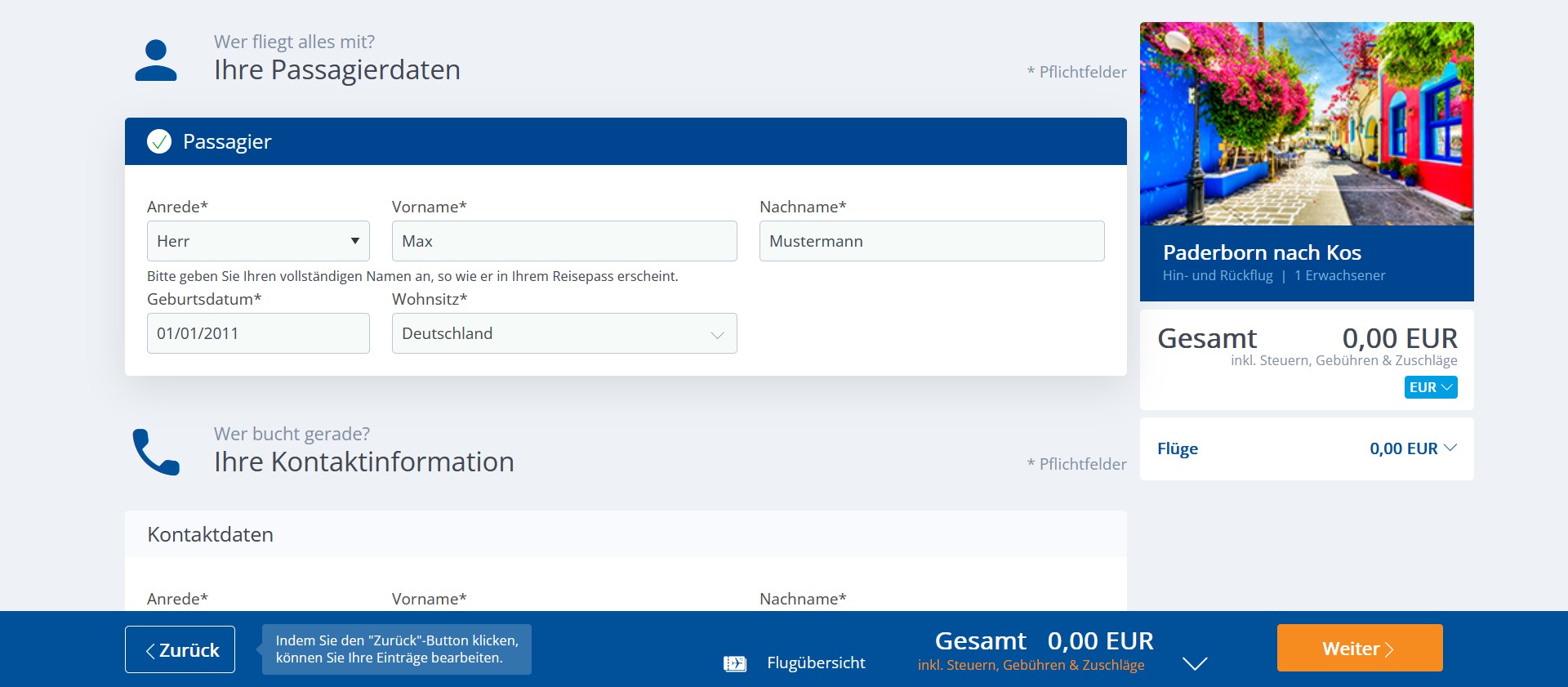The height and width of the screenshot is (687, 1568).
Task: Open the Wohnsitz country dropdown
Action: (x=564, y=333)
